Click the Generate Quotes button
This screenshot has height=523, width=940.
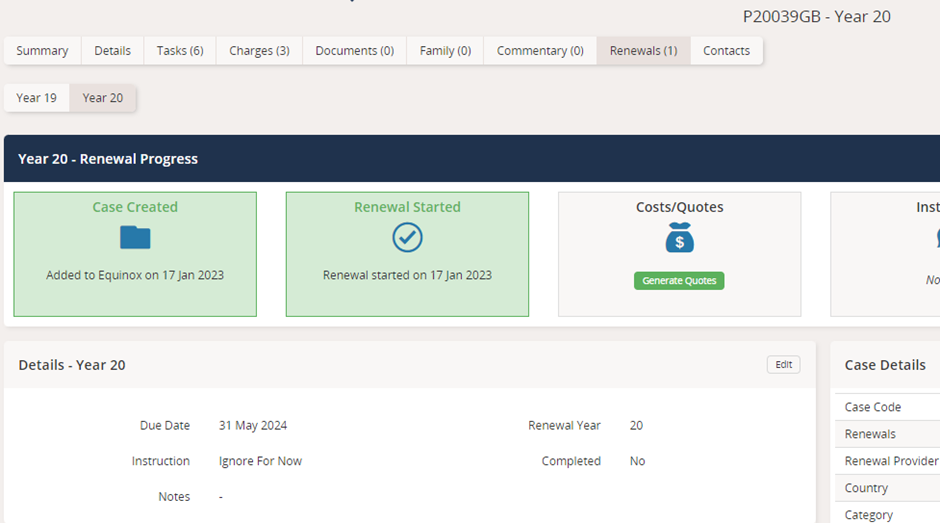[x=679, y=281]
